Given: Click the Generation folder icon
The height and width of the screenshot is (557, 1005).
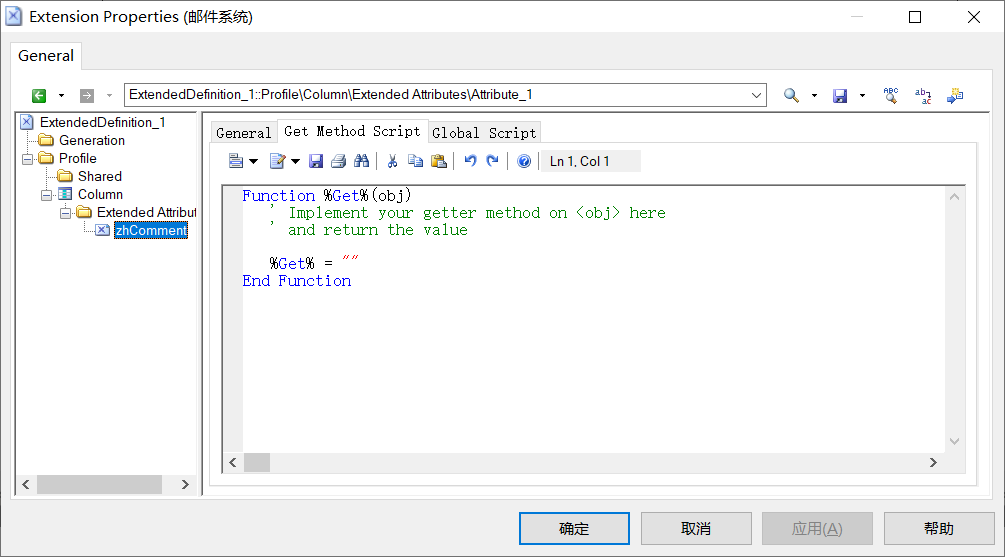Looking at the screenshot, I should point(46,140).
